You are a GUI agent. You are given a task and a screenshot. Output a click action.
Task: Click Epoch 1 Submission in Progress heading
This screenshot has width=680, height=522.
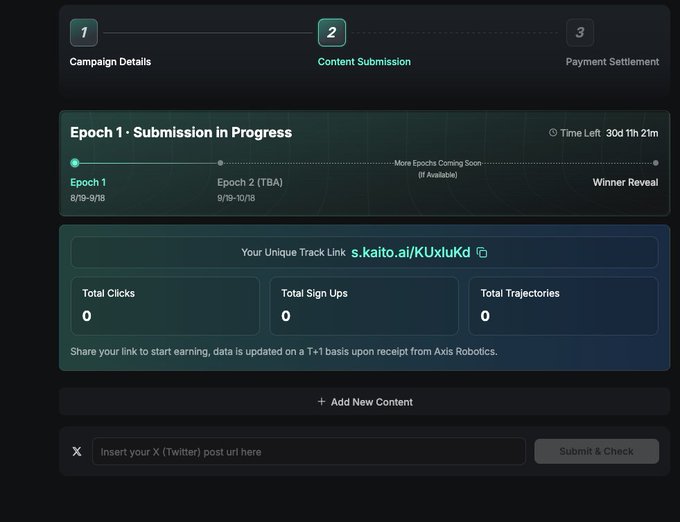tap(181, 132)
